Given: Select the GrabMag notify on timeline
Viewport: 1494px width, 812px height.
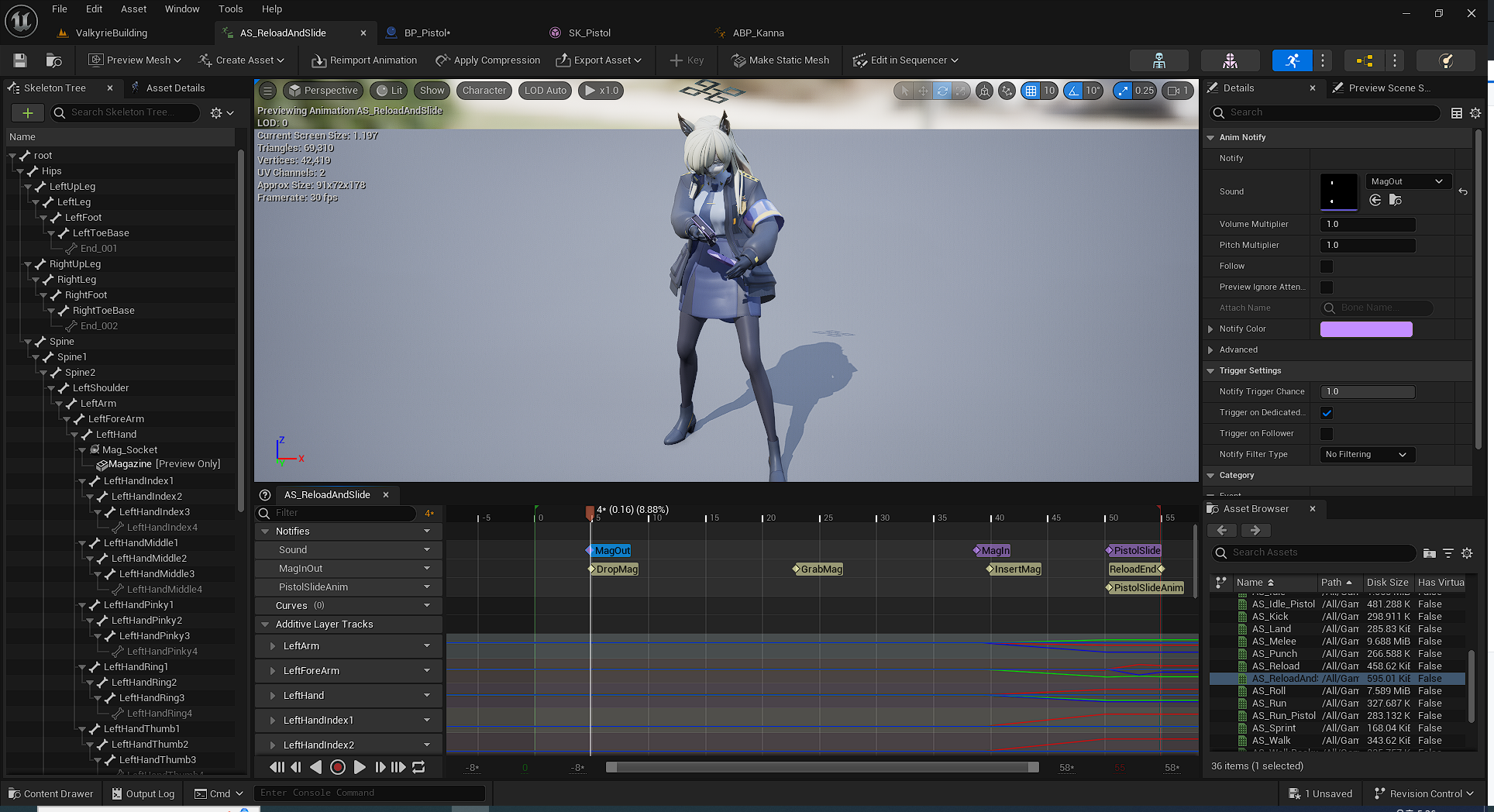Looking at the screenshot, I should (x=819, y=569).
